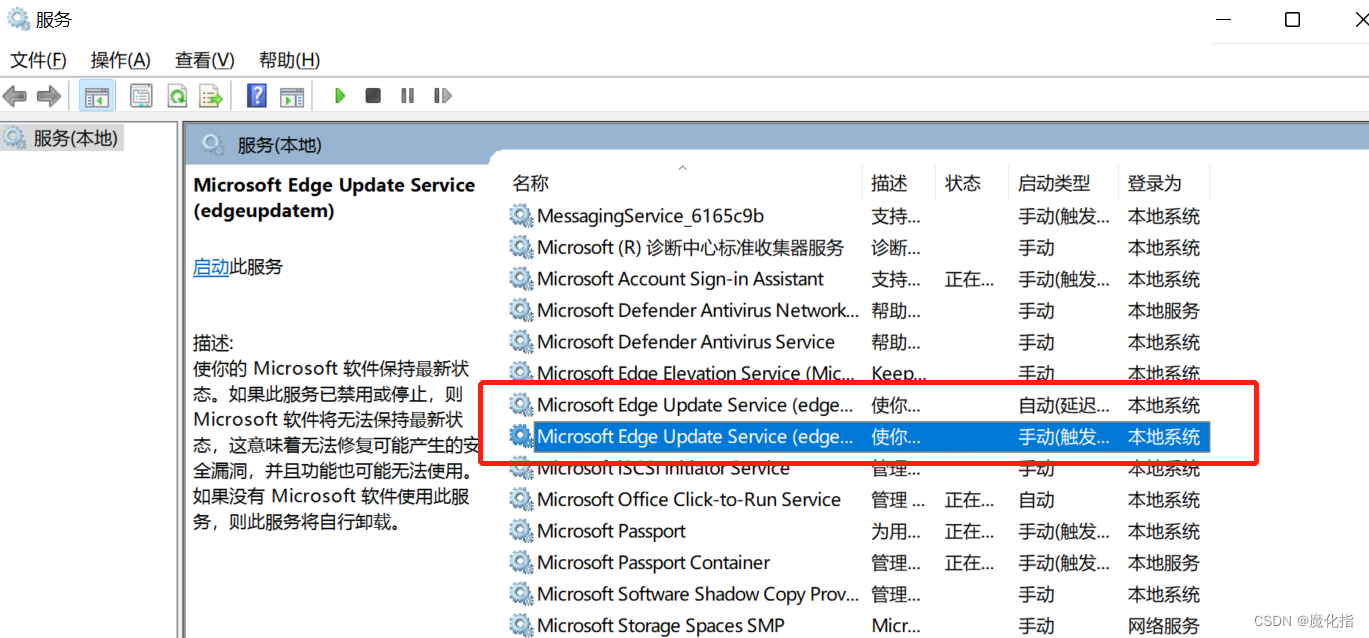Screen dimensions: 1369x638
Task: Go forward with the toolbar forward arrow
Action: pos(48,96)
